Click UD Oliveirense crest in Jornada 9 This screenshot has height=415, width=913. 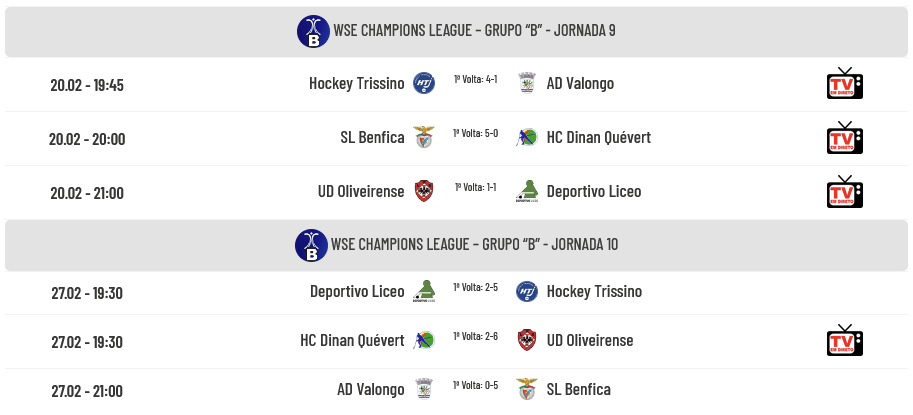(x=424, y=192)
